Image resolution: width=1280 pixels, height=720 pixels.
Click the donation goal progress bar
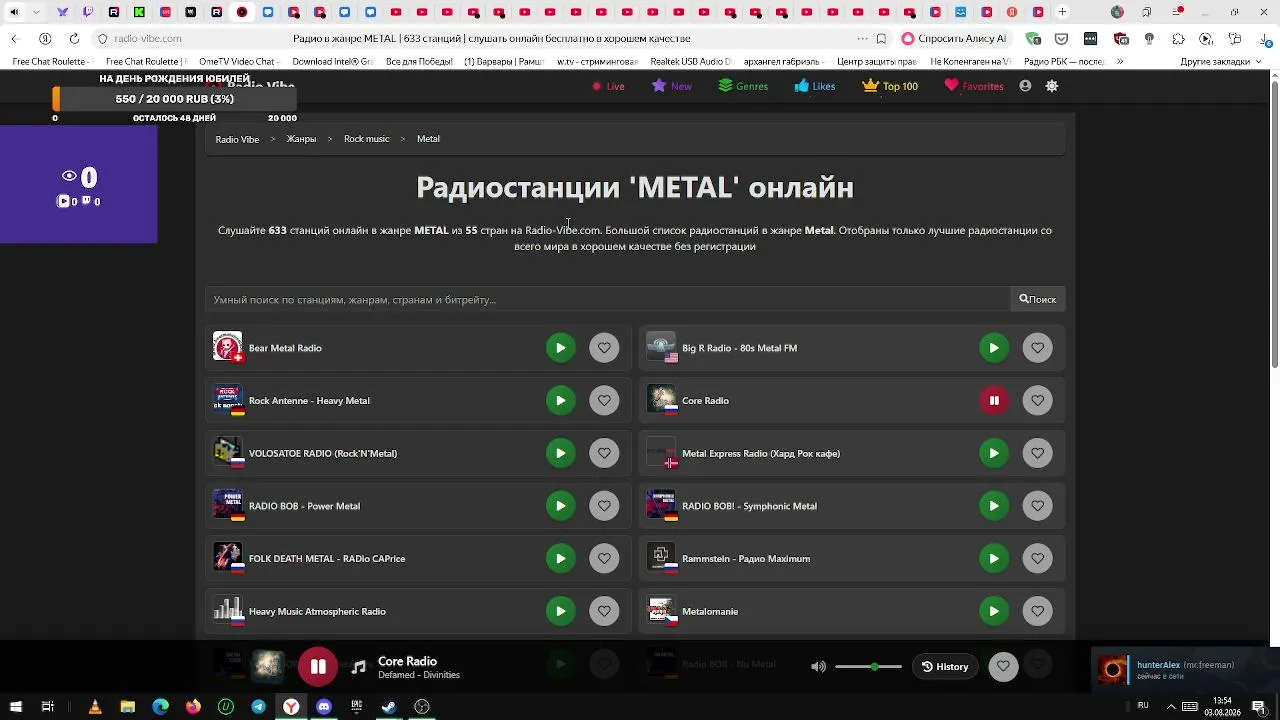175,99
